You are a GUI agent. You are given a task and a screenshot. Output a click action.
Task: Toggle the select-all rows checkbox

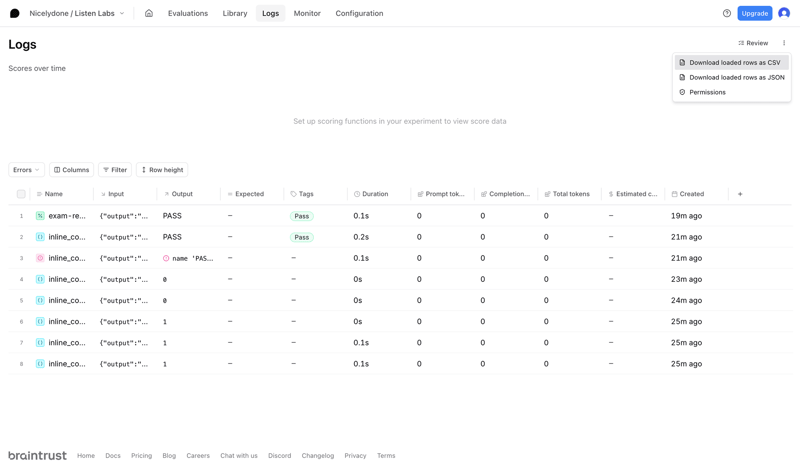click(x=21, y=194)
